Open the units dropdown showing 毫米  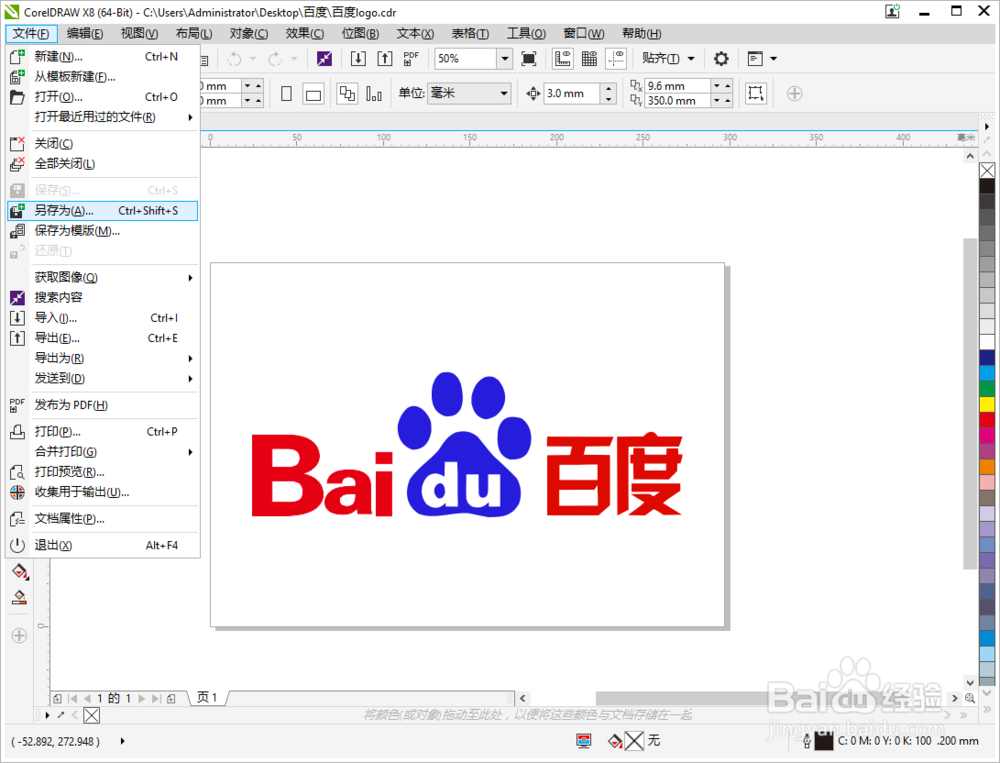(x=468, y=93)
